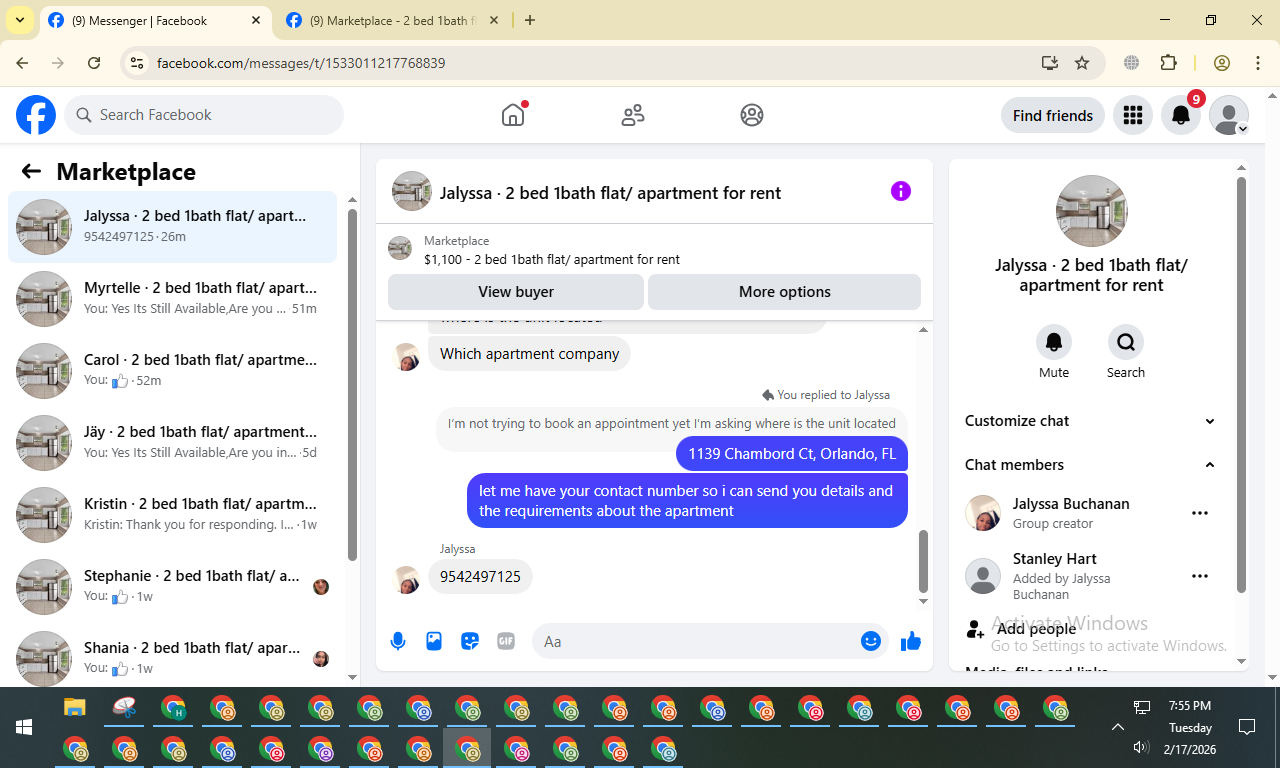Click conversation list scrollbar
The width and height of the screenshot is (1280, 768).
click(x=352, y=385)
